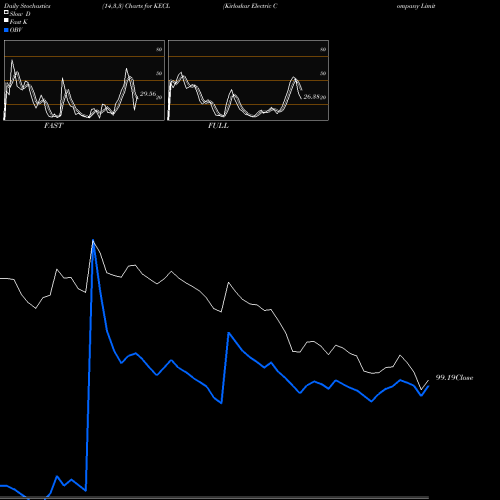Click the Fast K legend color swatch
This screenshot has width=500, height=500.
click(x=6, y=20)
